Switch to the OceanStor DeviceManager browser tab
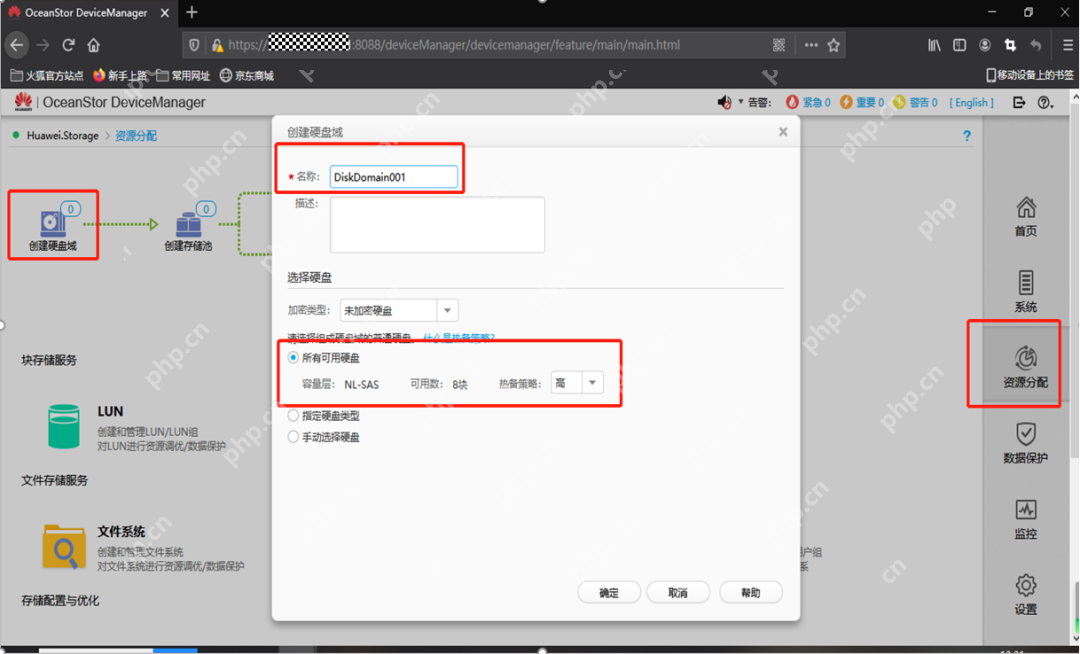Image resolution: width=1080 pixels, height=654 pixels. [x=85, y=14]
